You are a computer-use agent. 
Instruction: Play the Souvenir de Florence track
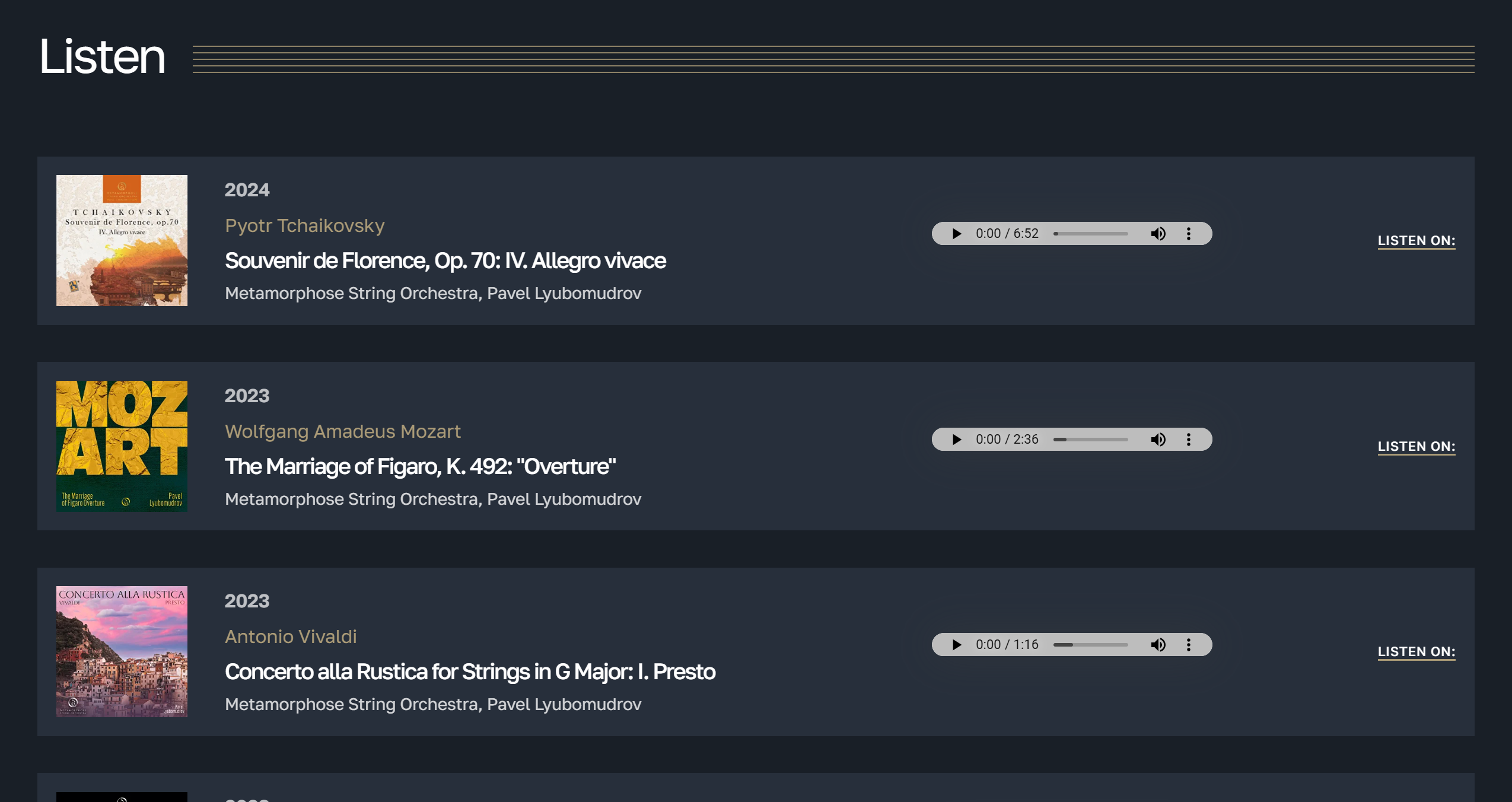956,234
